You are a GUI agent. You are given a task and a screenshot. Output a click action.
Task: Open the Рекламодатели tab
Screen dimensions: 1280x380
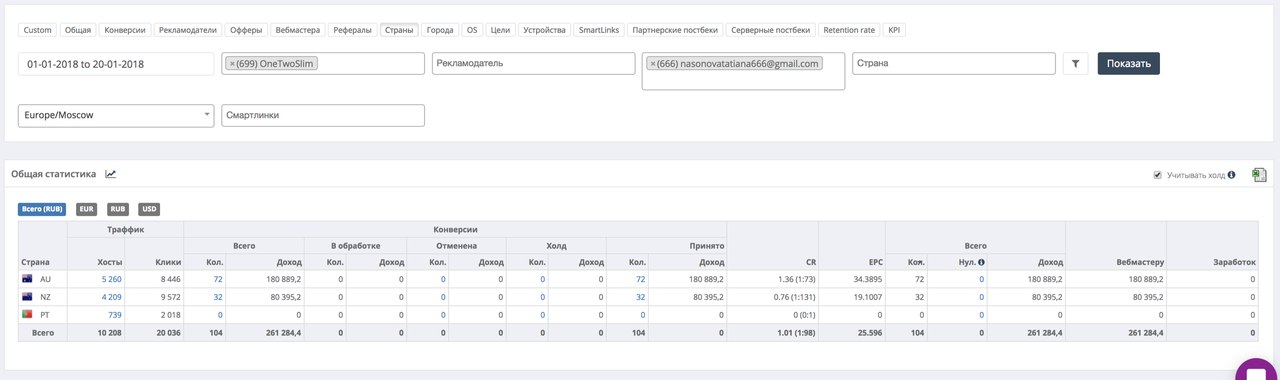pyautogui.click(x=188, y=30)
